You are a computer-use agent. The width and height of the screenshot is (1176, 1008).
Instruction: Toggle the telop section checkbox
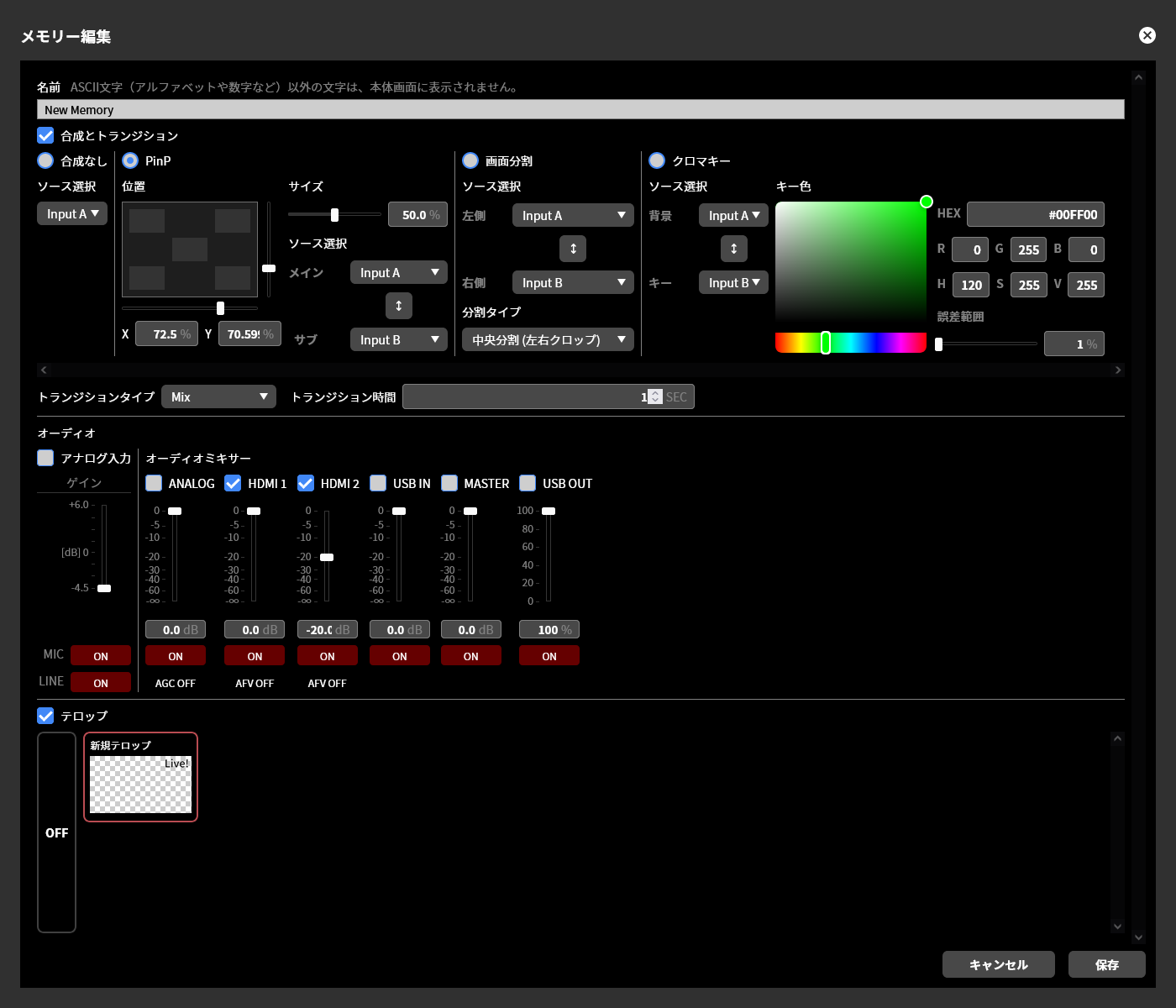pos(45,716)
